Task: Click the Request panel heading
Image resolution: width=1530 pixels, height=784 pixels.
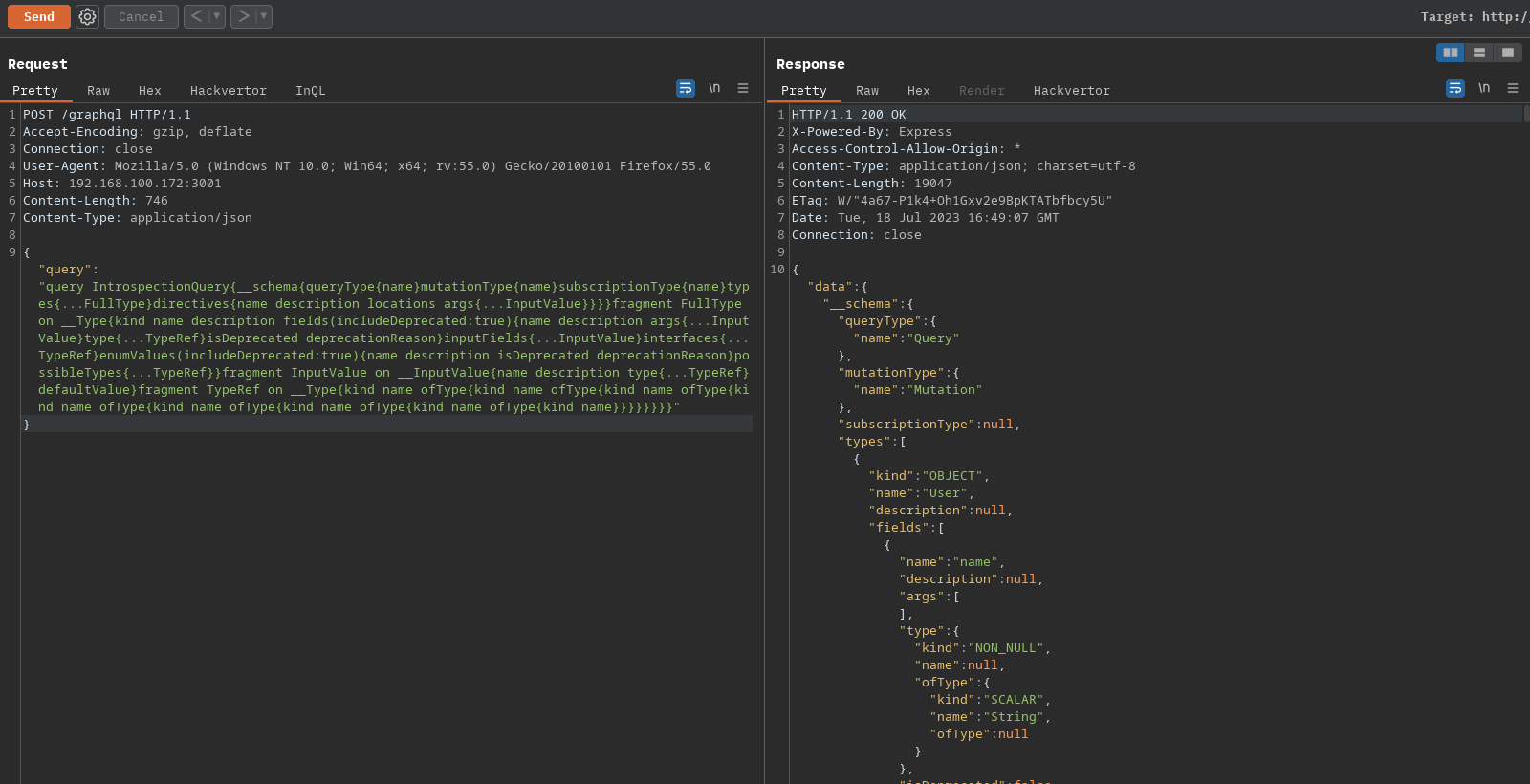Action: coord(37,64)
